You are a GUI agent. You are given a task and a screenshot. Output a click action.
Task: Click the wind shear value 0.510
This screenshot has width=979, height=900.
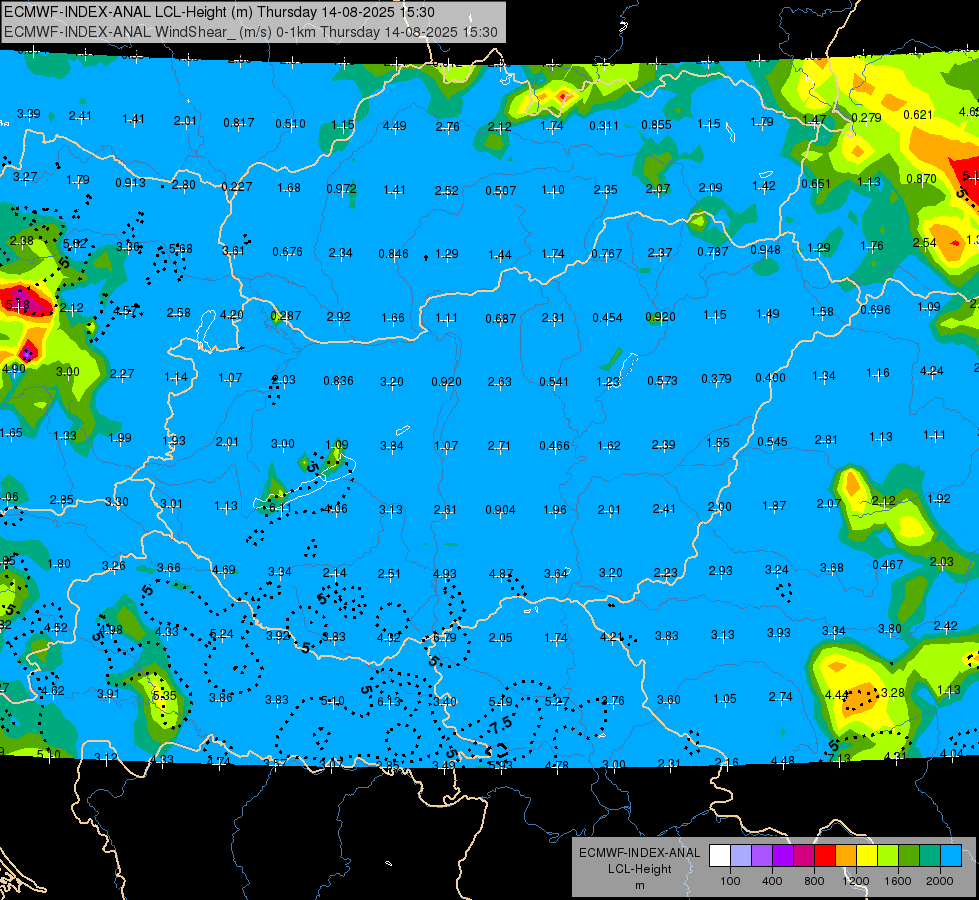[291, 124]
